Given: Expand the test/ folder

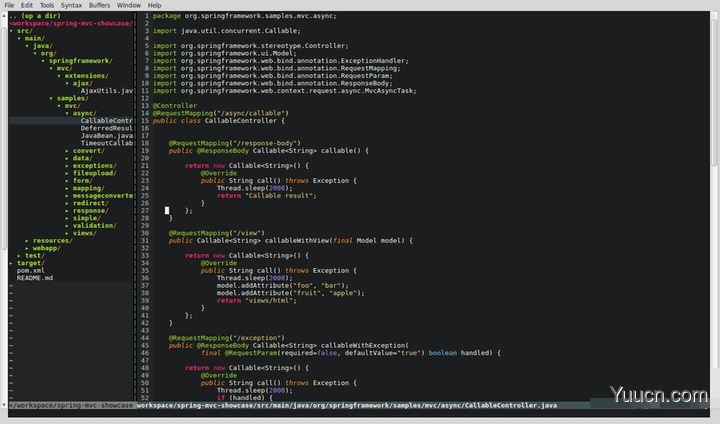Looking at the screenshot, I should [x=31, y=256].
